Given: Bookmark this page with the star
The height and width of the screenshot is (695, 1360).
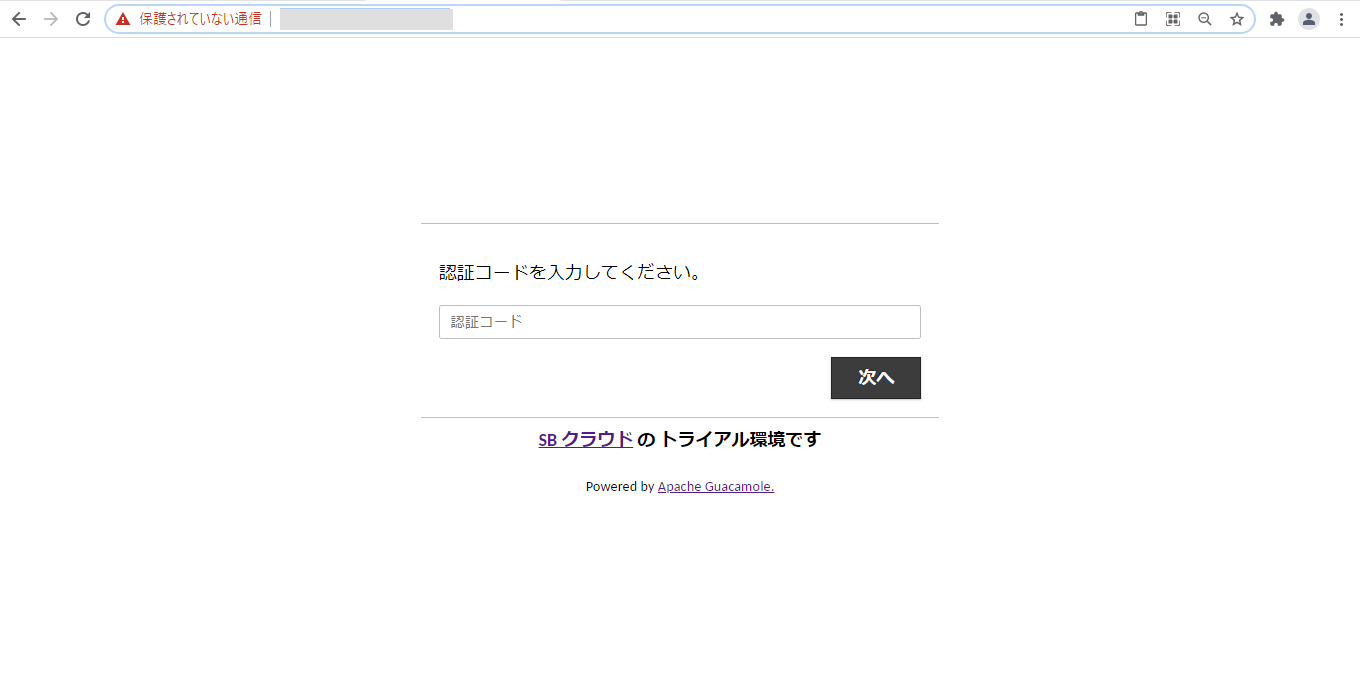Looking at the screenshot, I should point(1237,19).
